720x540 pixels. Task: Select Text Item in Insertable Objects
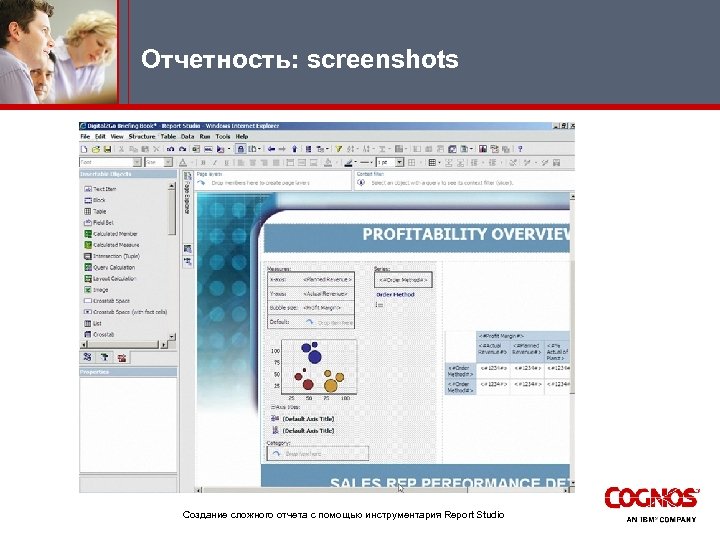pyautogui.click(x=100, y=189)
